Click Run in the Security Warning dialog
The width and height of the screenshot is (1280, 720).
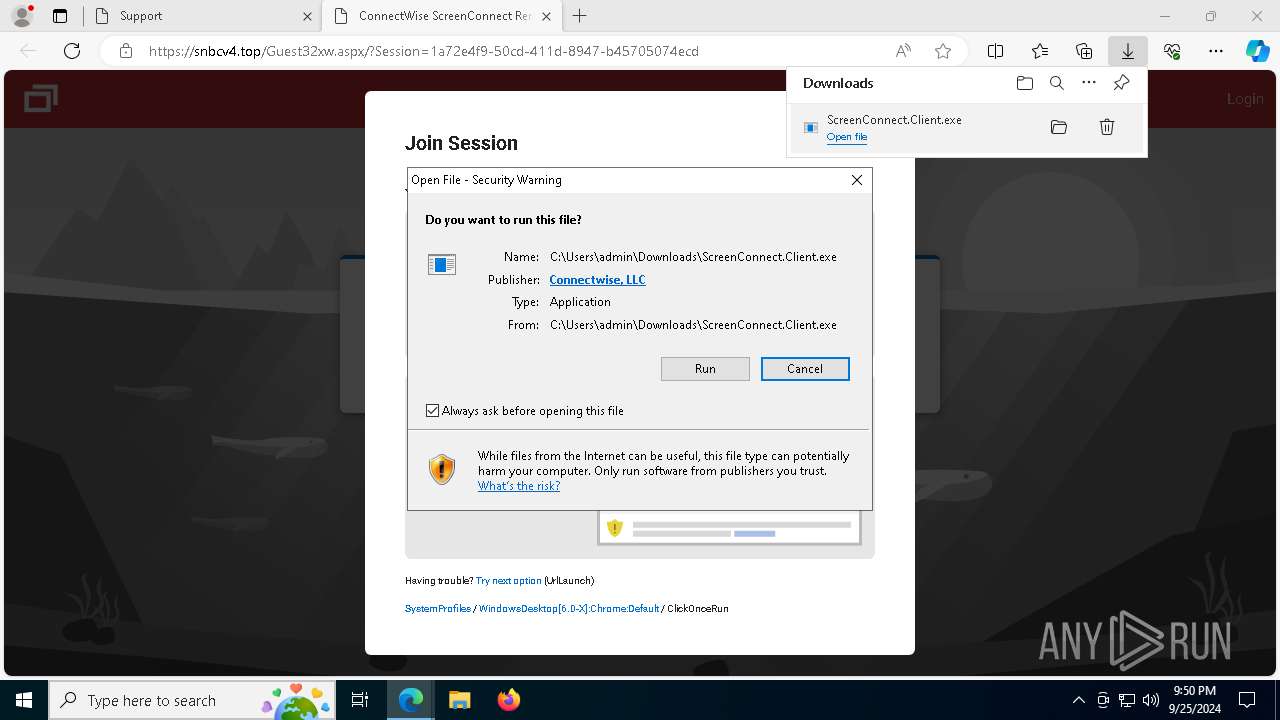(705, 369)
